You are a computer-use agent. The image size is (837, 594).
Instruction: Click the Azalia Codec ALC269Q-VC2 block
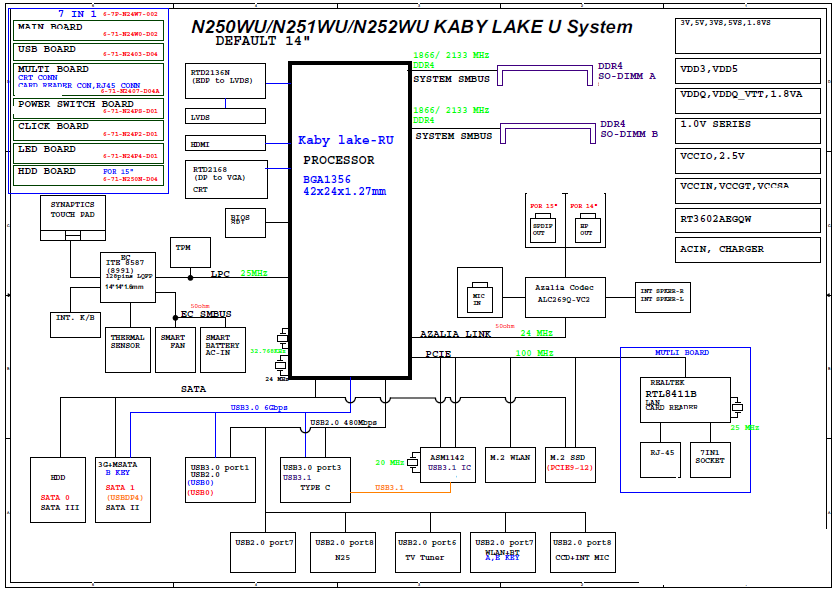pos(565,297)
